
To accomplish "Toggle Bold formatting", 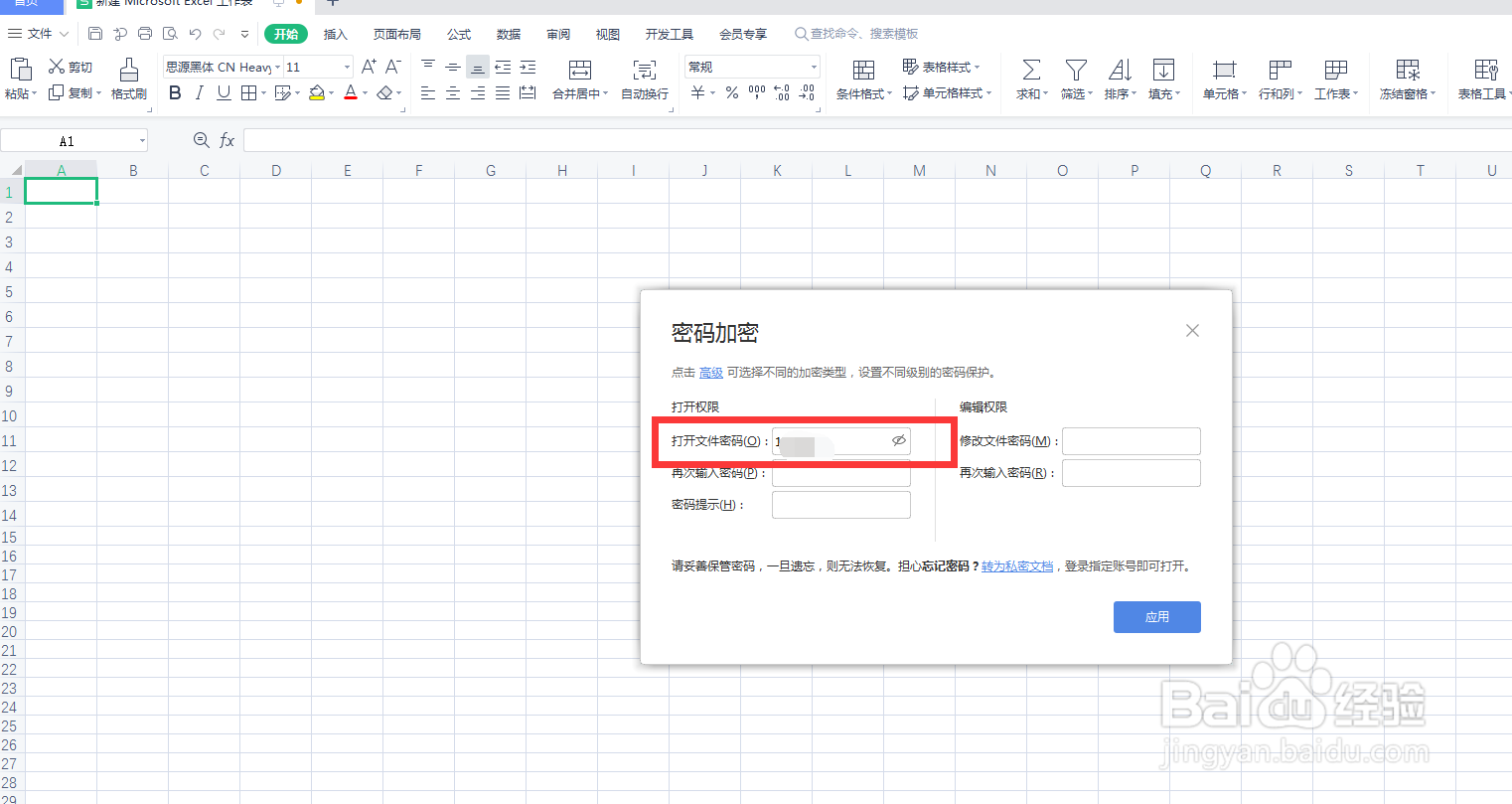I will click(176, 92).
